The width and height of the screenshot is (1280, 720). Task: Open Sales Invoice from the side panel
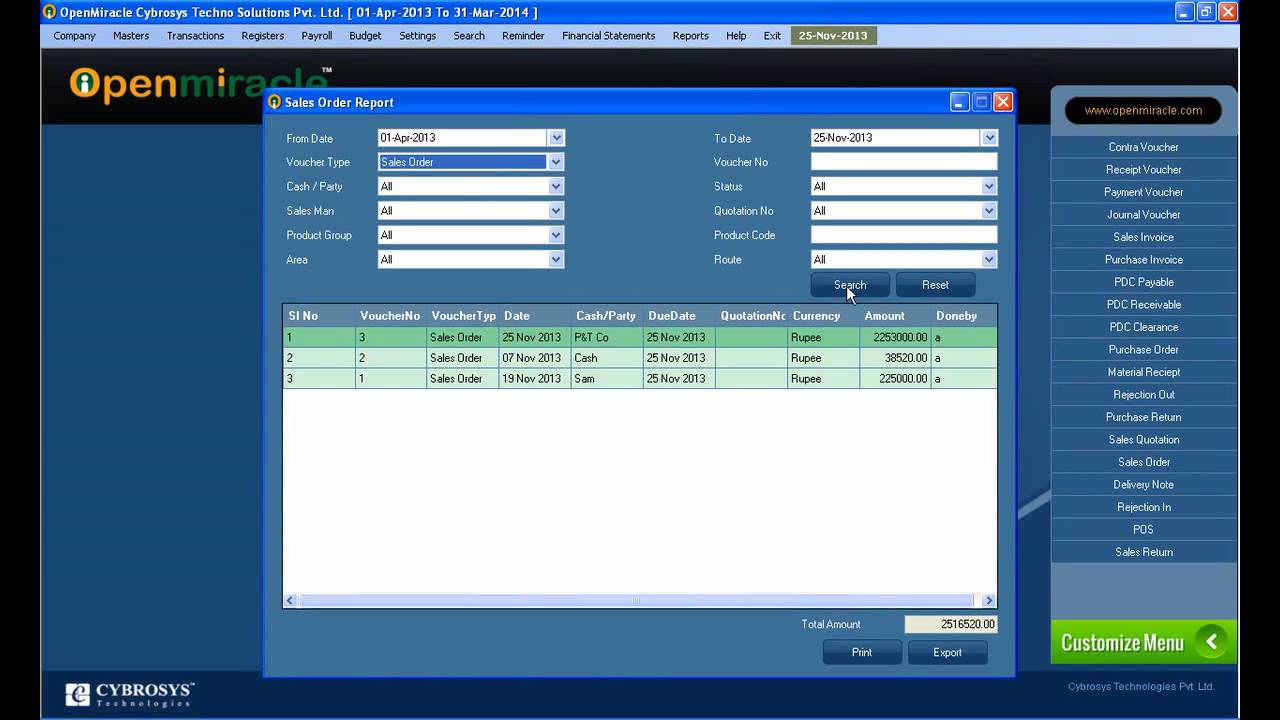1143,237
